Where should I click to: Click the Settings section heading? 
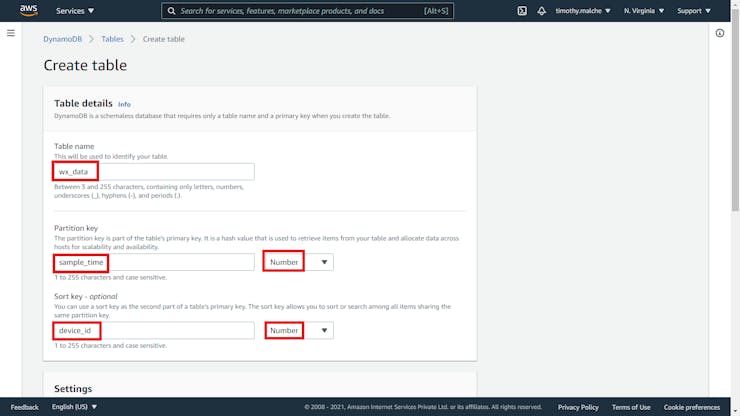click(x=73, y=389)
